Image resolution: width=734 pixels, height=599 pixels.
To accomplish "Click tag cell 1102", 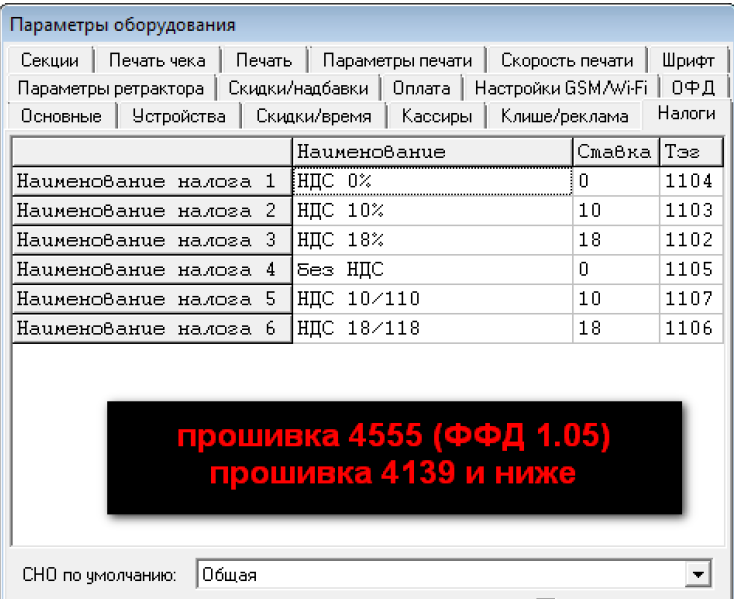I will pos(691,240).
